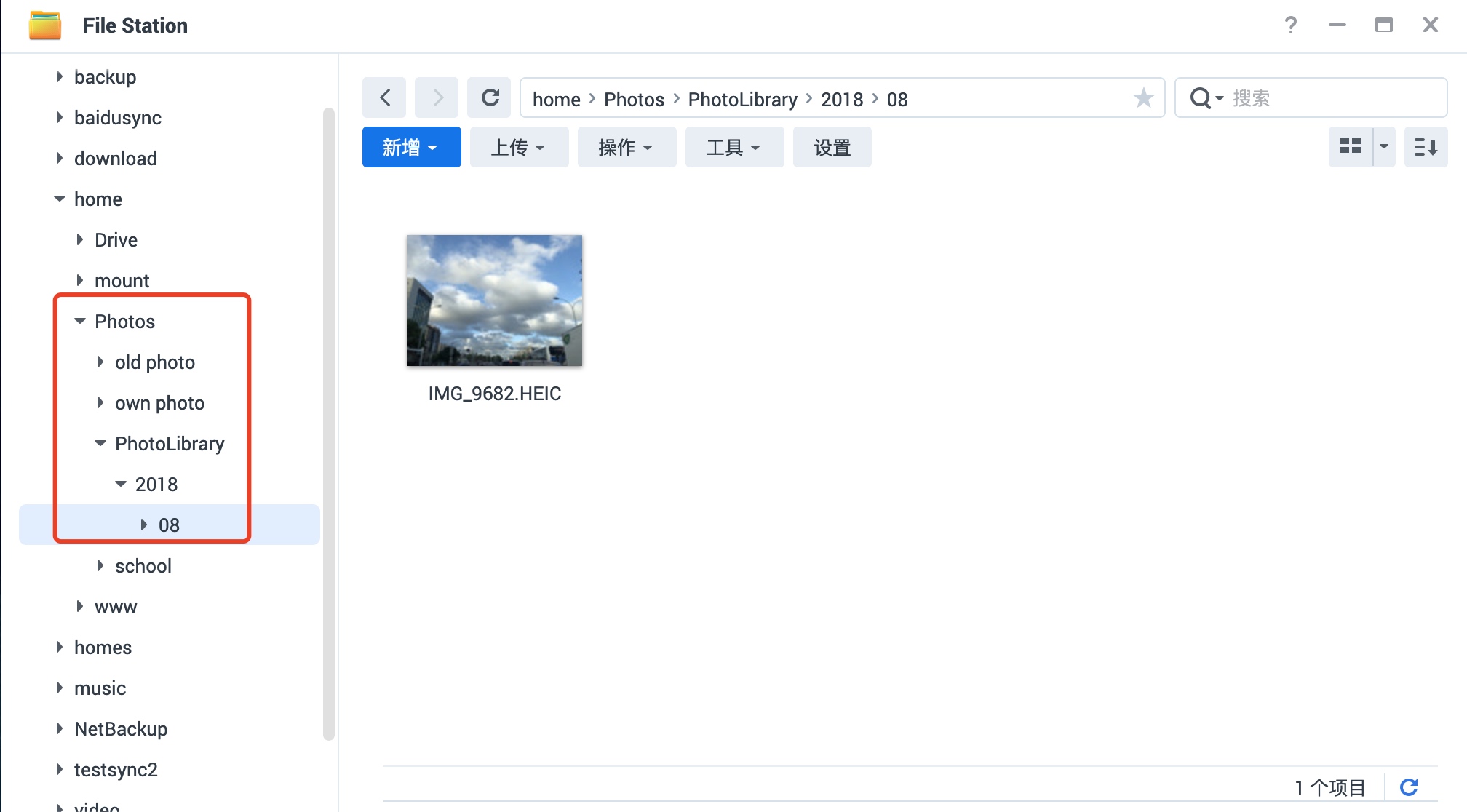Switch to thumbnail grid view icon
The image size is (1467, 812).
click(1351, 147)
